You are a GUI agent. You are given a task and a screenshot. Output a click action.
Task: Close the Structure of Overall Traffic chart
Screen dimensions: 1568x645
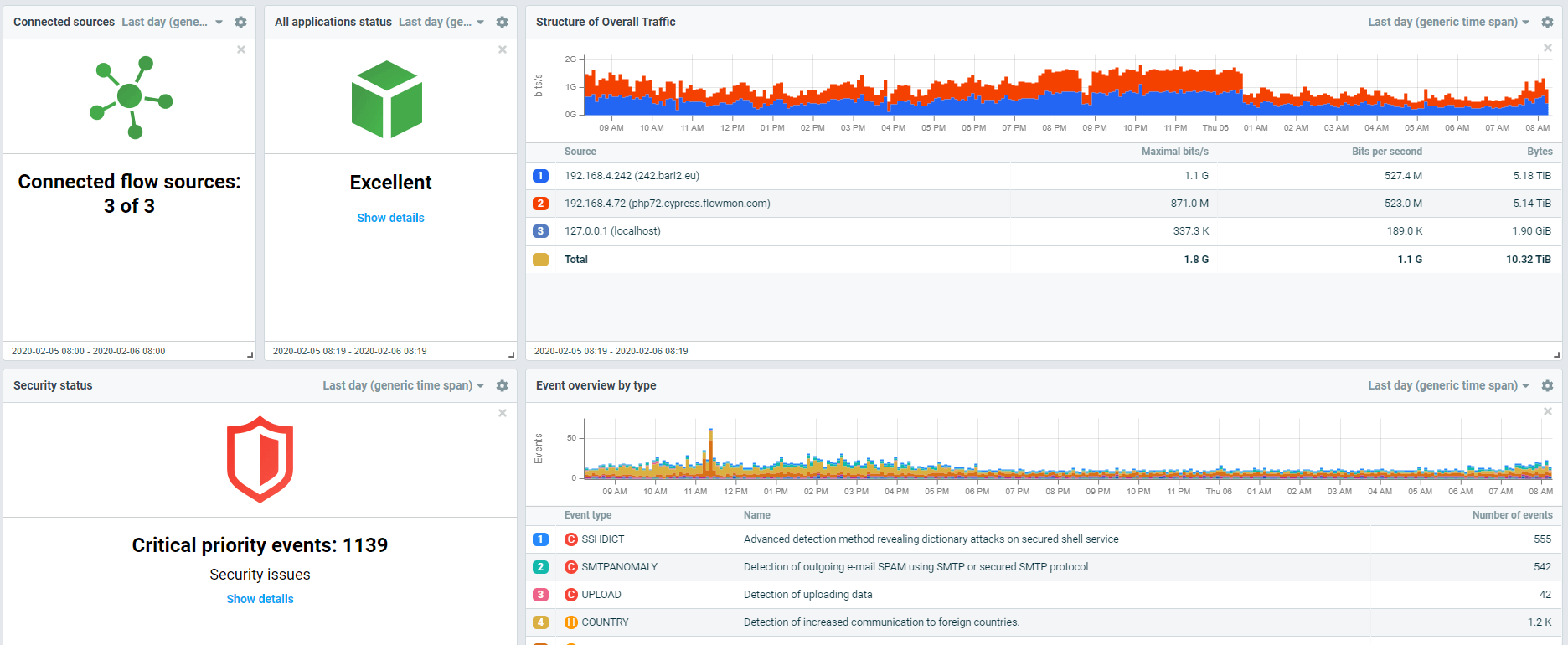click(1547, 49)
